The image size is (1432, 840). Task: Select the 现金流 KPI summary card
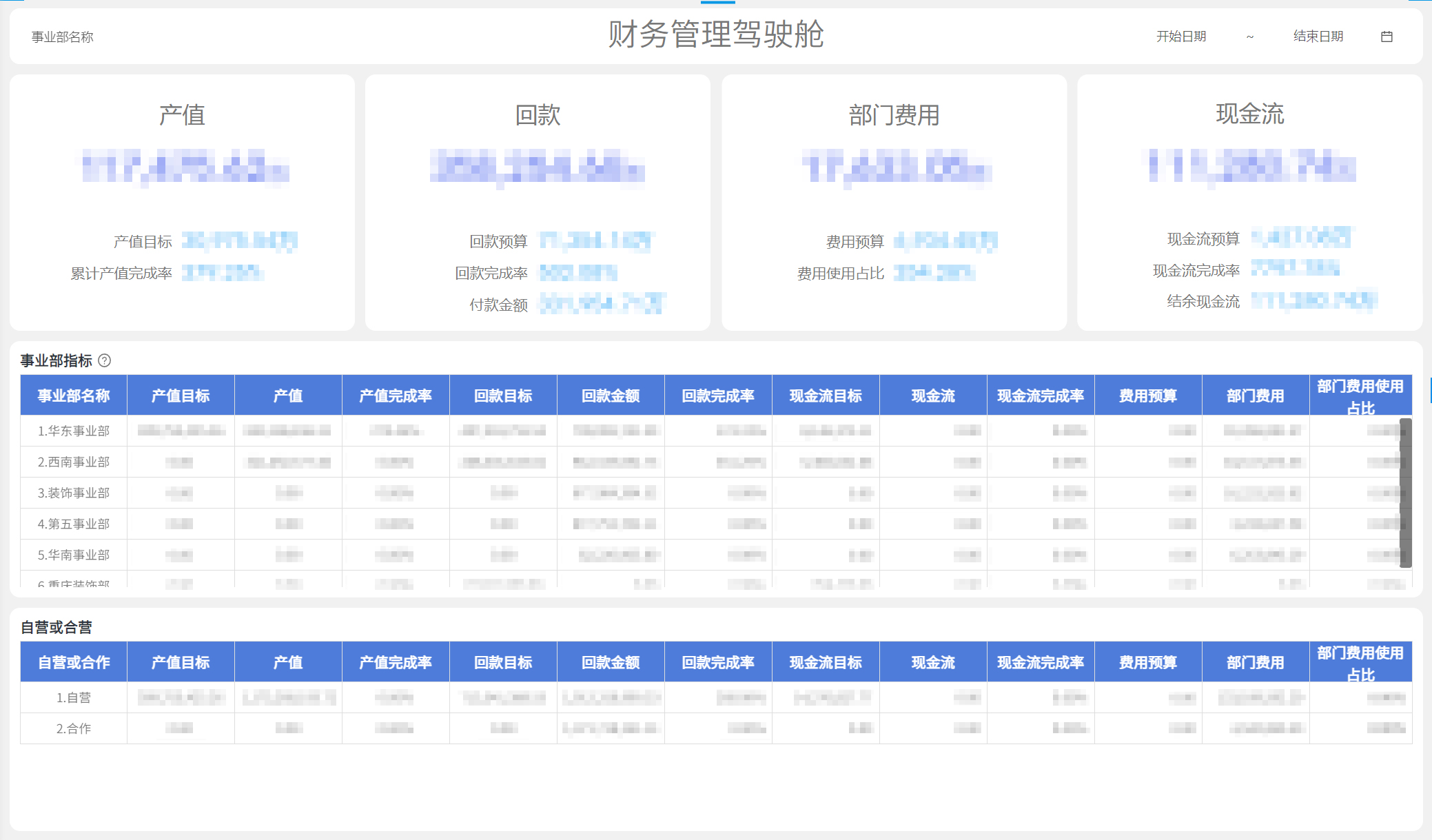coord(1251,203)
